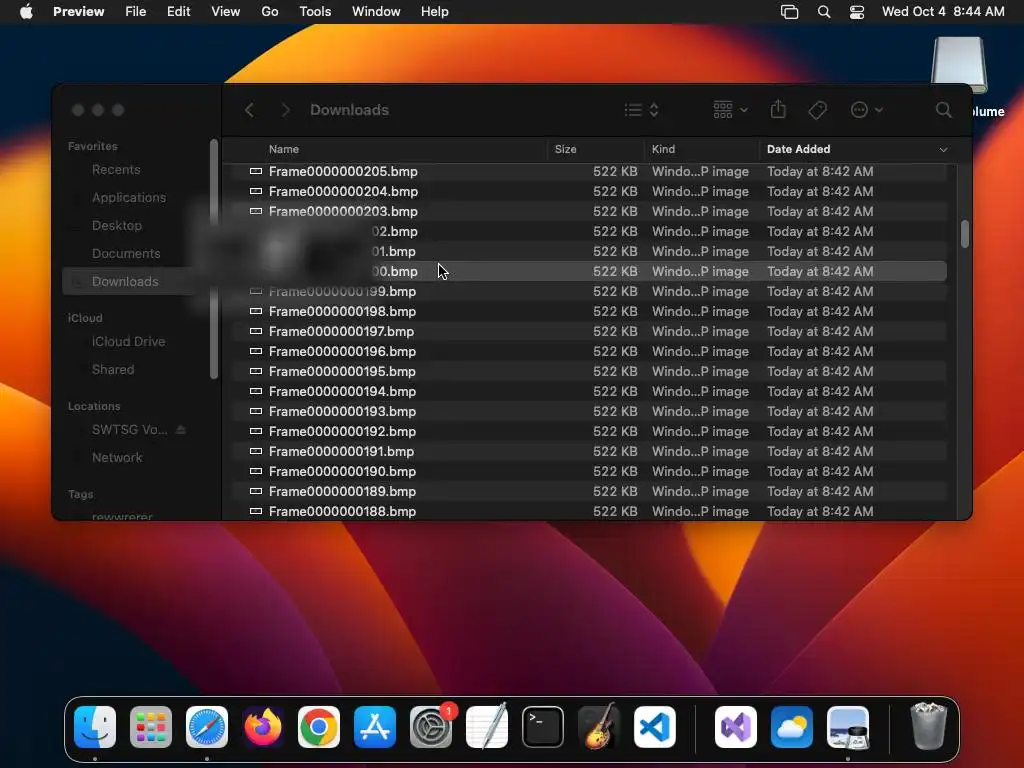Launch Visual Studio Code from Dock
The width and height of the screenshot is (1024, 768).
[655, 727]
